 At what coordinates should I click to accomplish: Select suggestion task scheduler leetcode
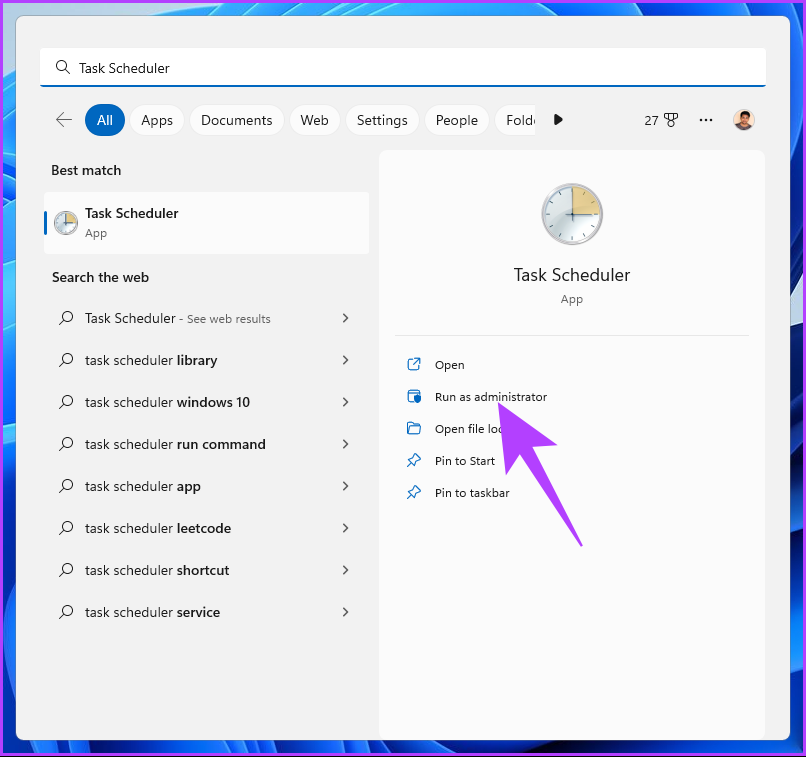pos(158,528)
